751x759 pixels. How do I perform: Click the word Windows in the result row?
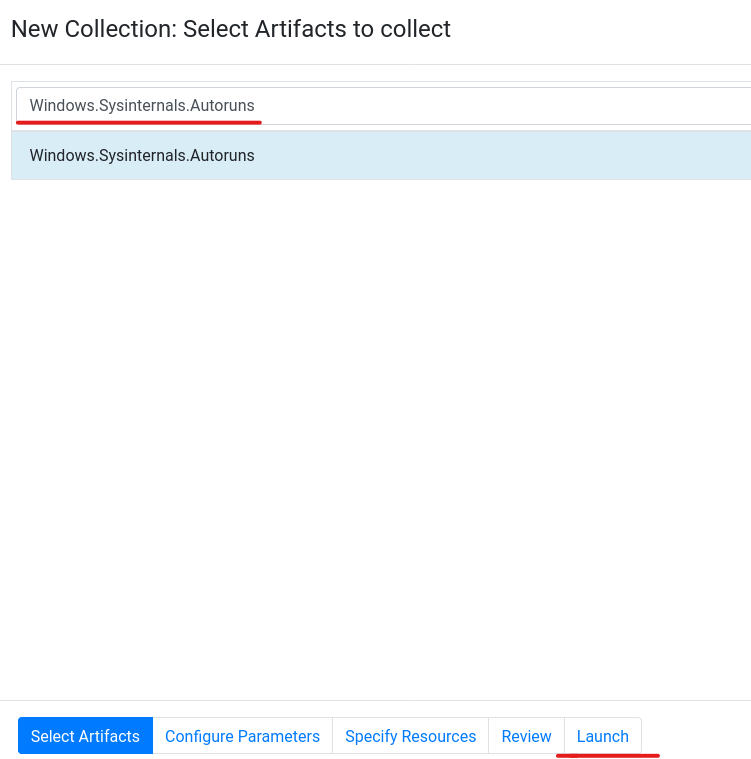pos(62,155)
